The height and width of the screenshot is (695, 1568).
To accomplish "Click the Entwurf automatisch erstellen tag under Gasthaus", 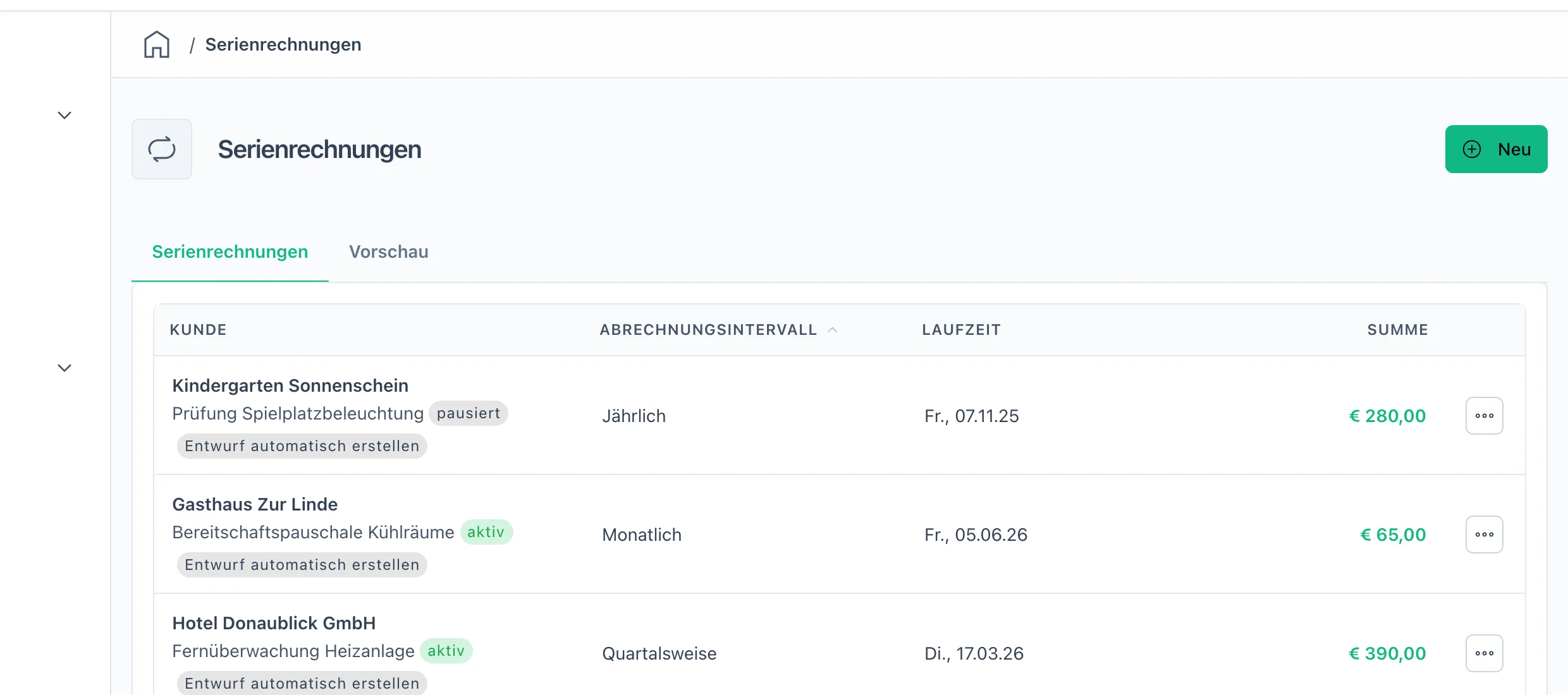I will pyautogui.click(x=302, y=565).
